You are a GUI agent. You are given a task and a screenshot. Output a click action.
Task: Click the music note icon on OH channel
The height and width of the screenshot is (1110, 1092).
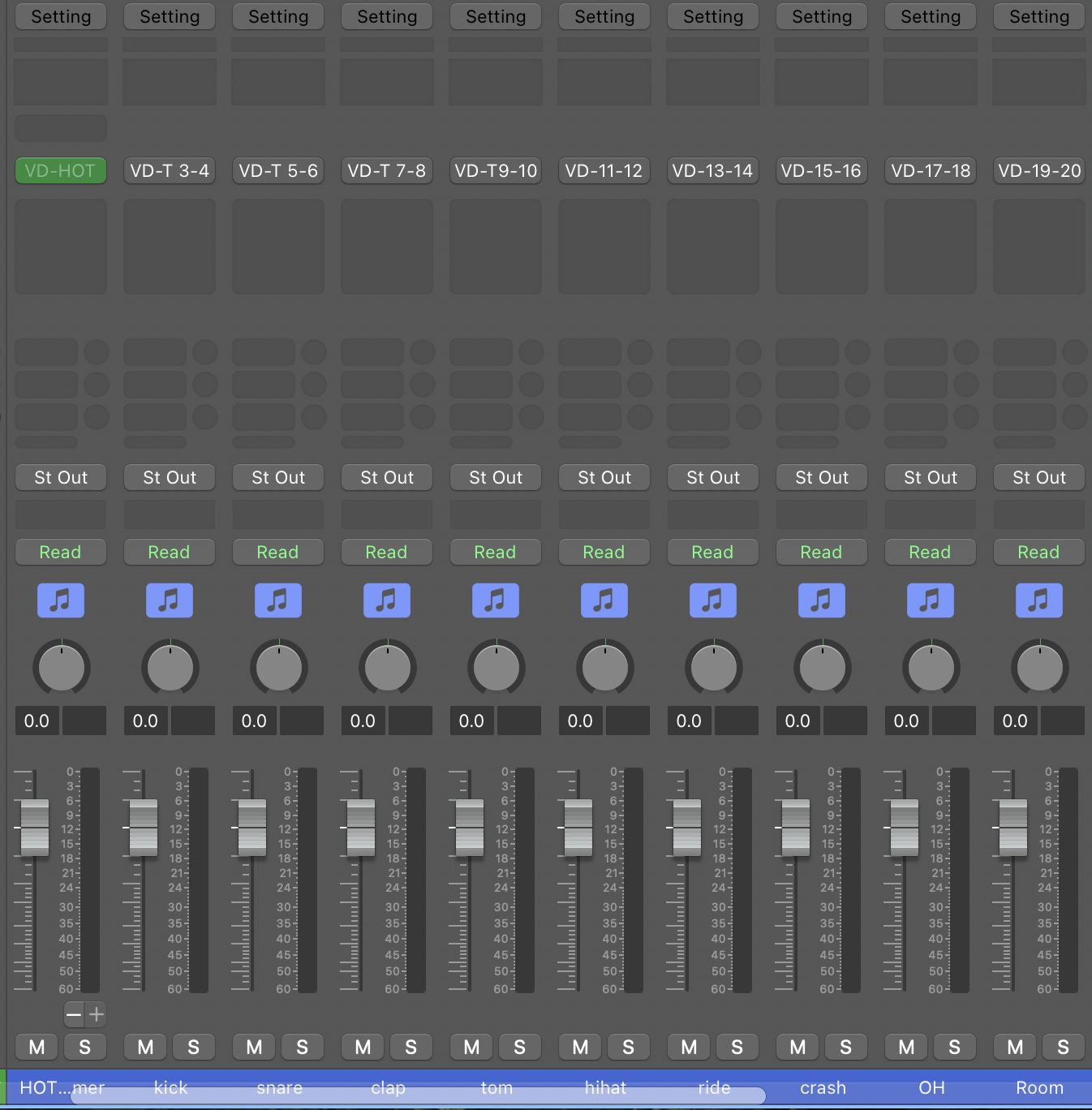931,600
